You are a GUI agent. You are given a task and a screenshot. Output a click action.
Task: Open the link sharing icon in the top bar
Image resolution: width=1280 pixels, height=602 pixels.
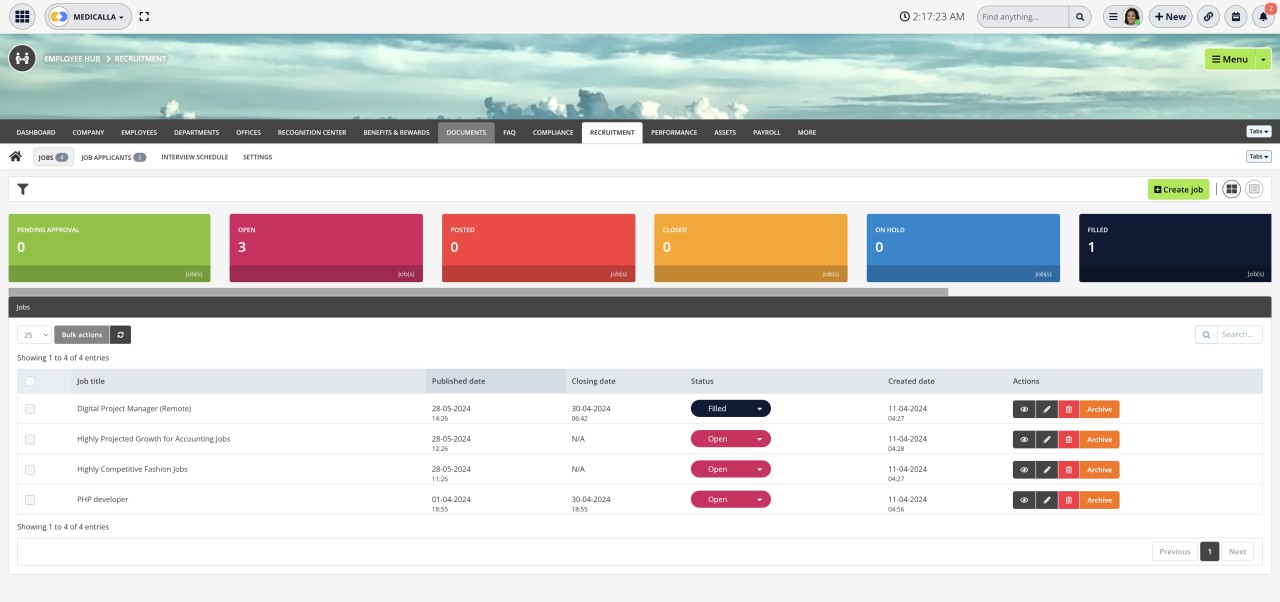[x=1208, y=16]
